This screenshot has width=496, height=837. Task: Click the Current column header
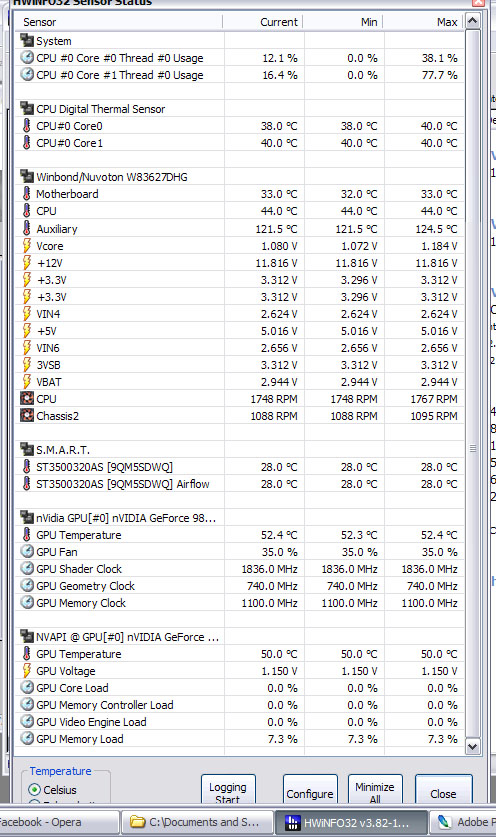pyautogui.click(x=263, y=22)
